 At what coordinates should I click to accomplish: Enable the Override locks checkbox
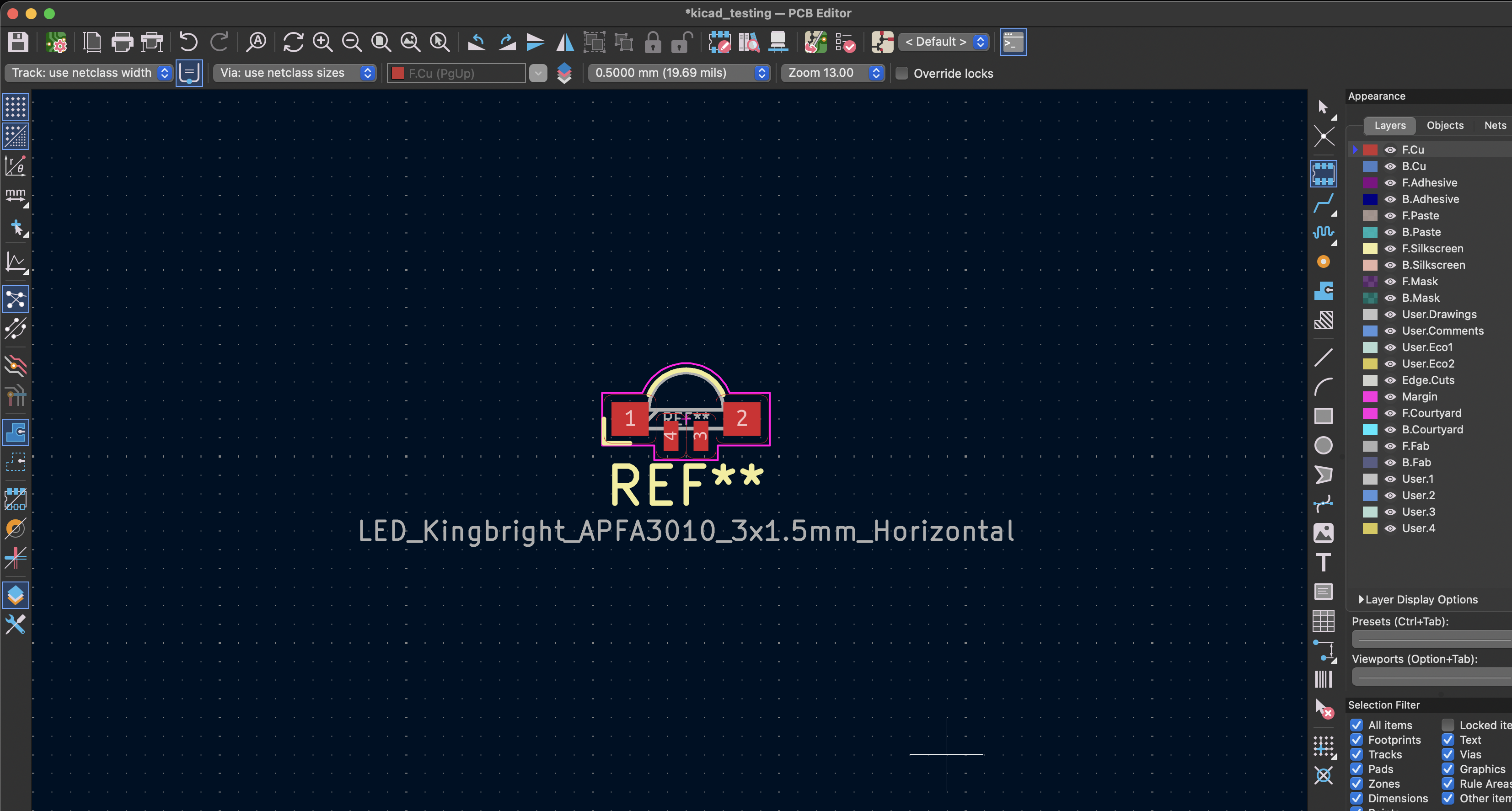902,73
